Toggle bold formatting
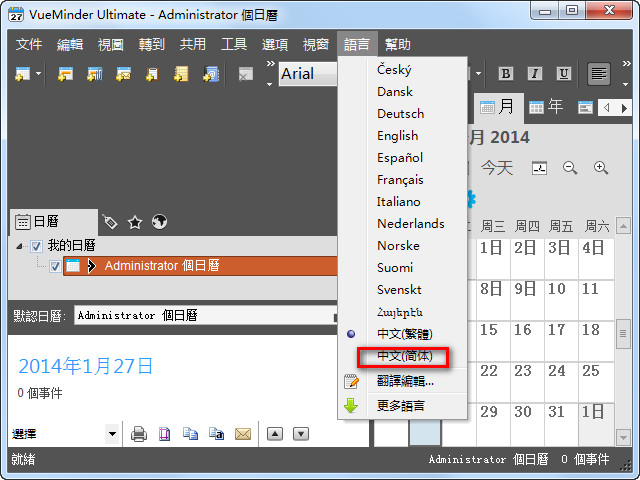 pos(506,73)
